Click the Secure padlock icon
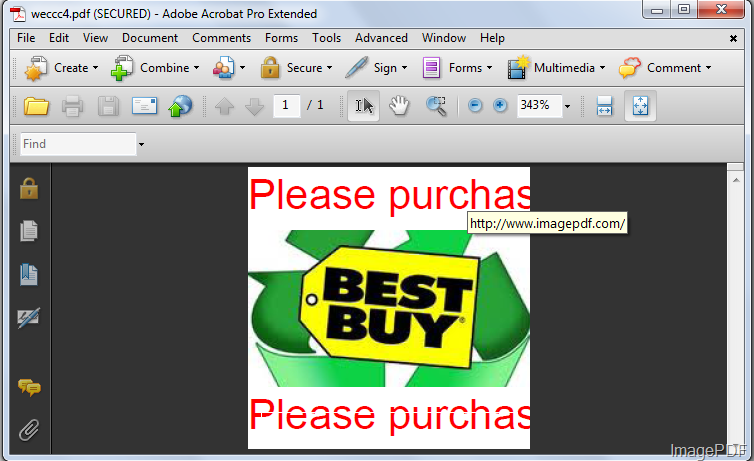Screen dimensions: 754x461 pyautogui.click(x=270, y=68)
